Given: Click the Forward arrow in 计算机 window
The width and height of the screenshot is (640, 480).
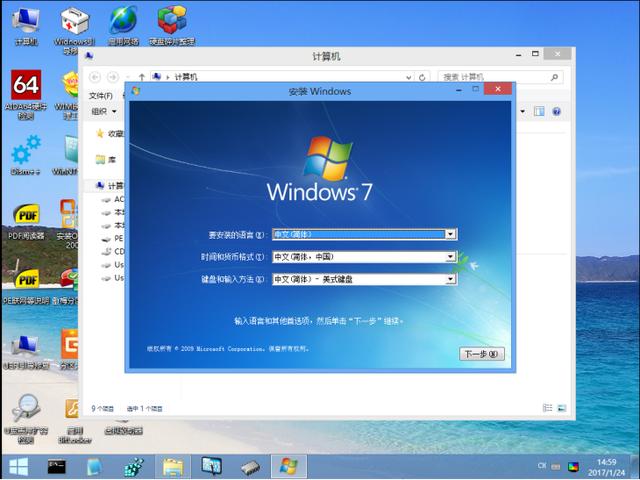Looking at the screenshot, I should click(113, 77).
